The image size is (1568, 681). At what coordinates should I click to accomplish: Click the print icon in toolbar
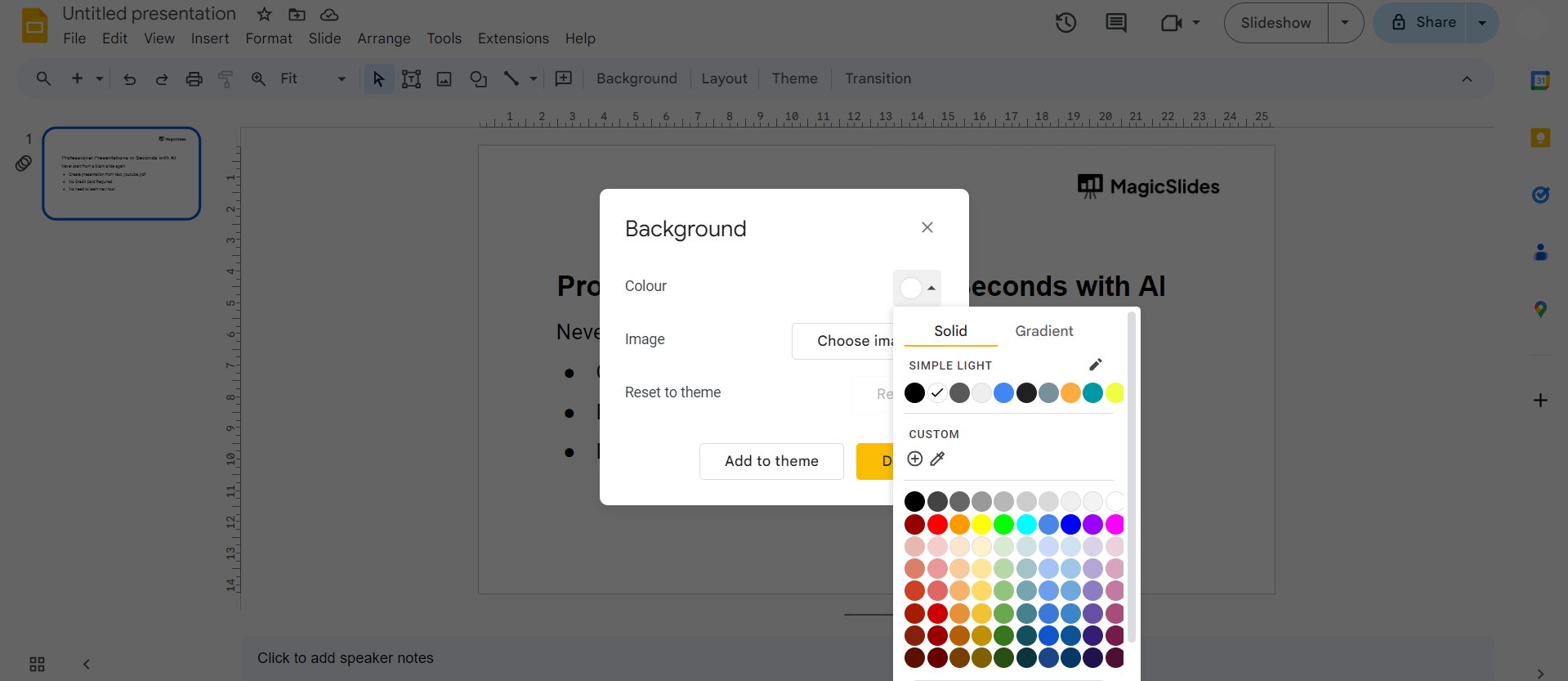click(x=194, y=78)
